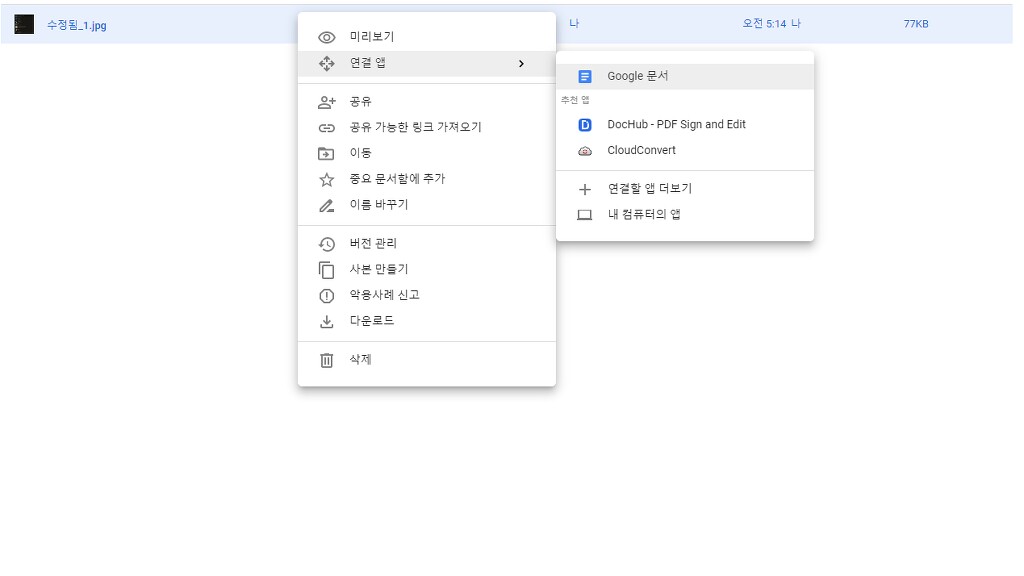Click the 수정됨_1.jpg file name

click(x=77, y=26)
